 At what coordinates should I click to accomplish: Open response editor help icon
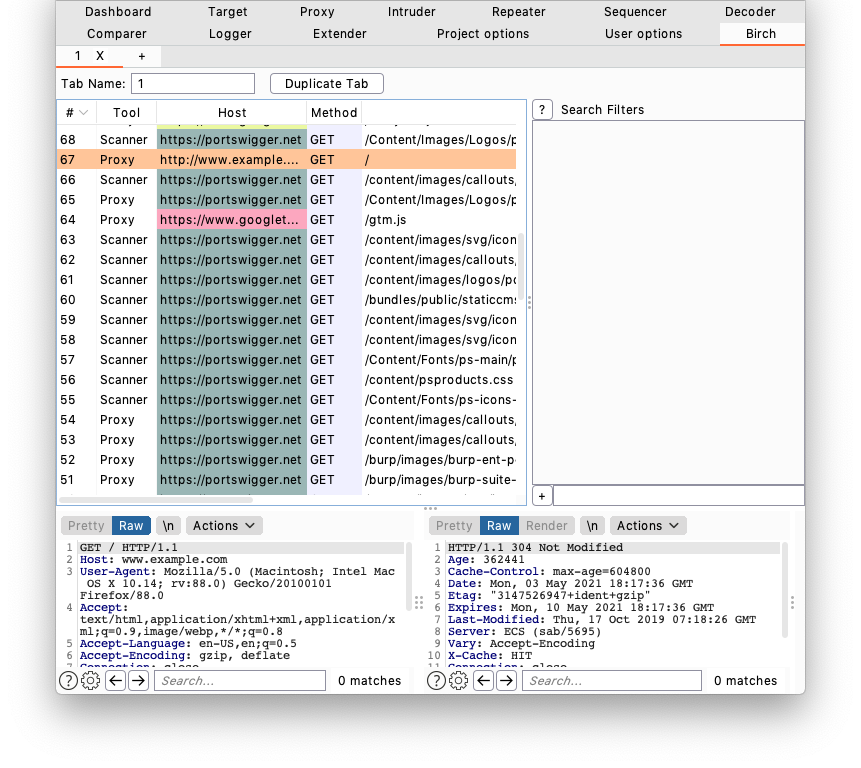click(x=436, y=681)
